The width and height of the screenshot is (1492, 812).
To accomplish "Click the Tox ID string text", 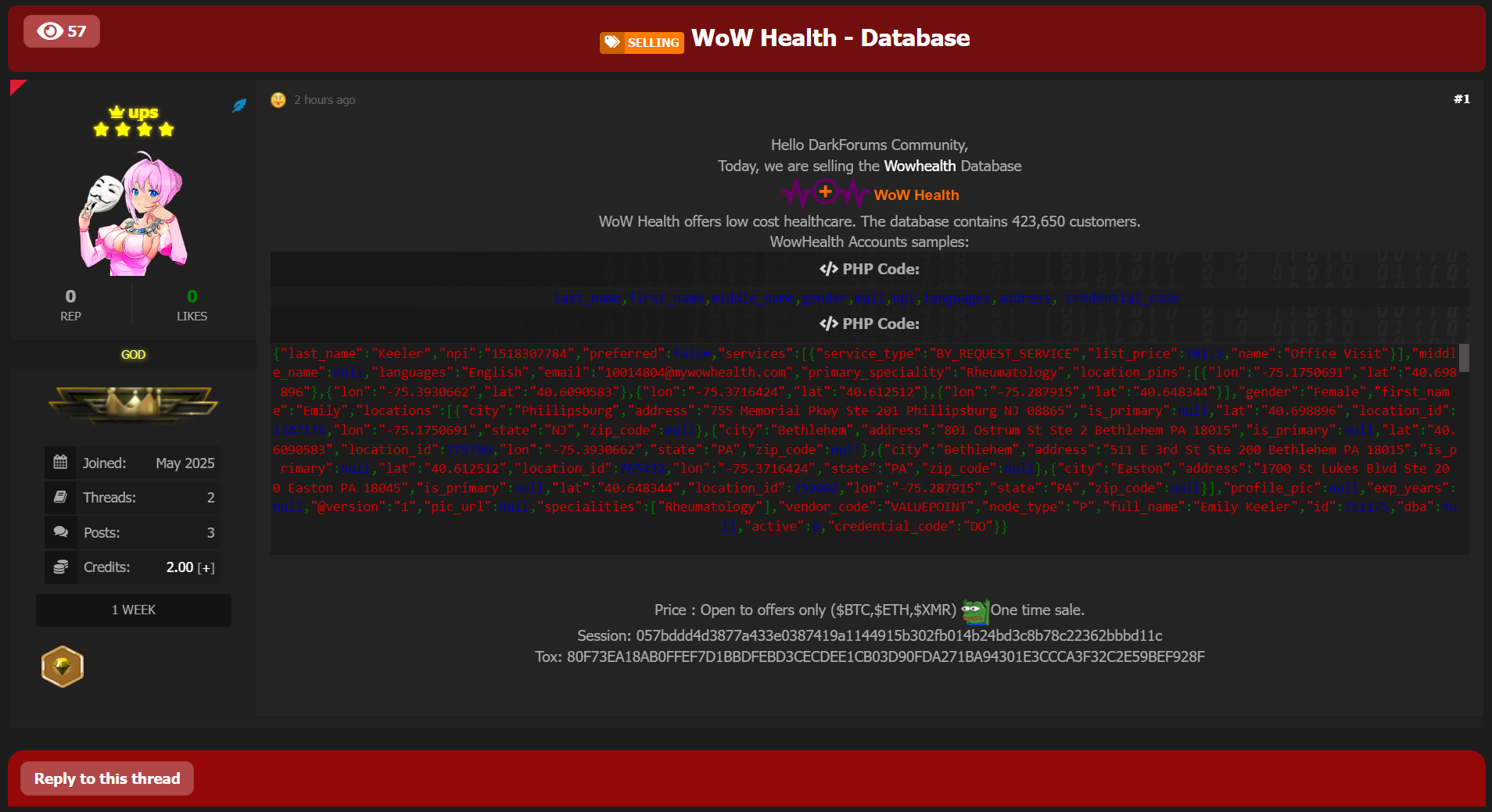I will (886, 656).
